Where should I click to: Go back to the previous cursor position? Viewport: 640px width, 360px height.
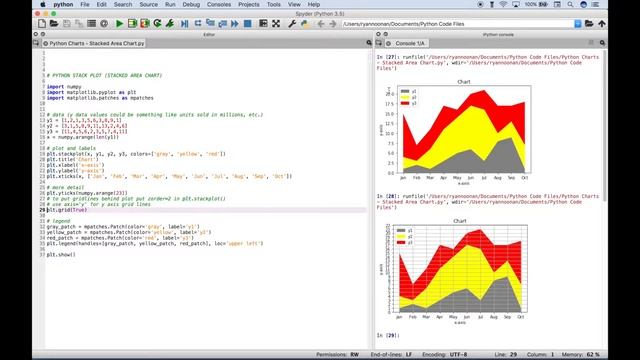[321, 24]
